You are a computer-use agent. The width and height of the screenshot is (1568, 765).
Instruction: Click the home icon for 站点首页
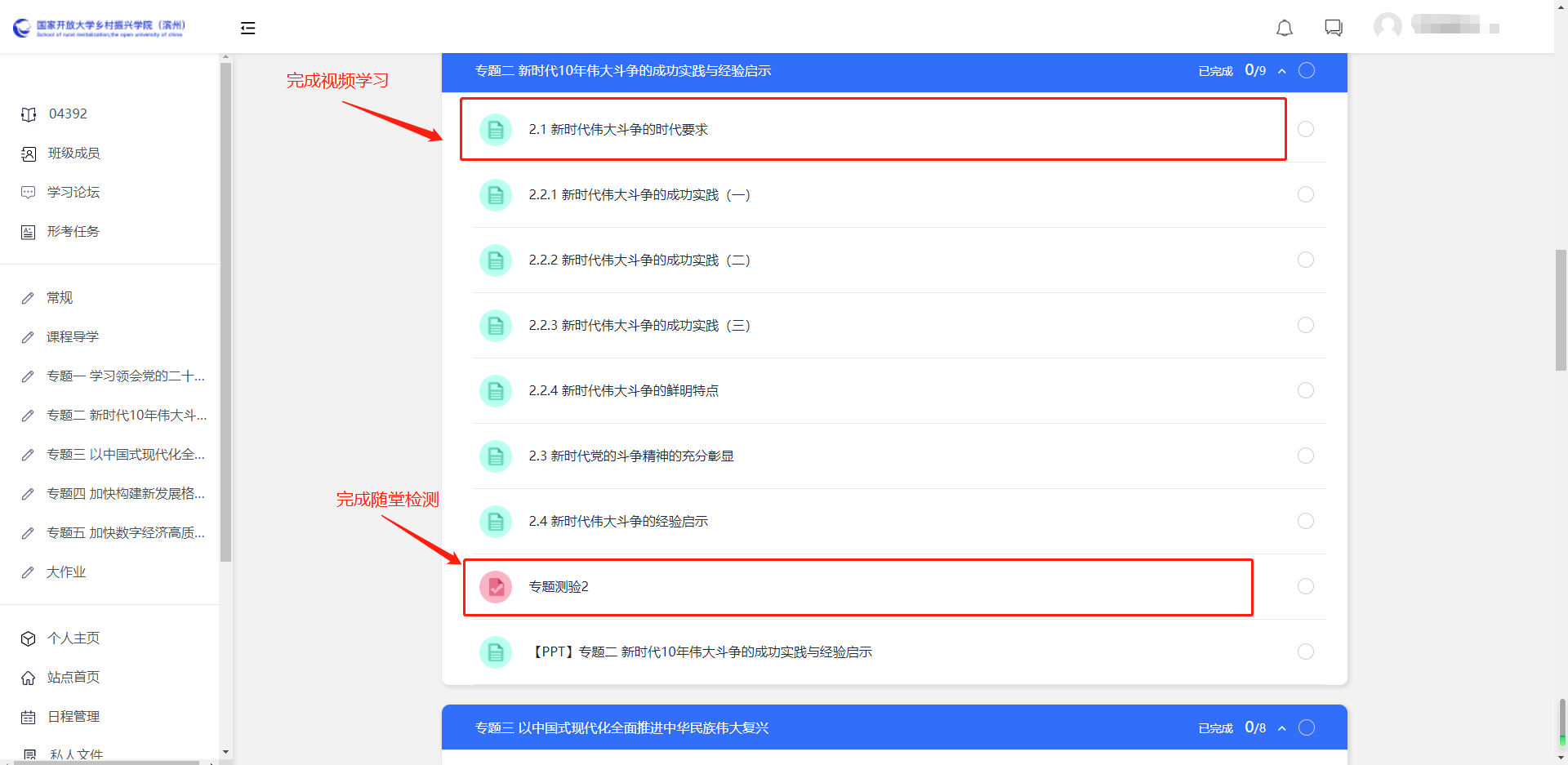click(x=29, y=678)
